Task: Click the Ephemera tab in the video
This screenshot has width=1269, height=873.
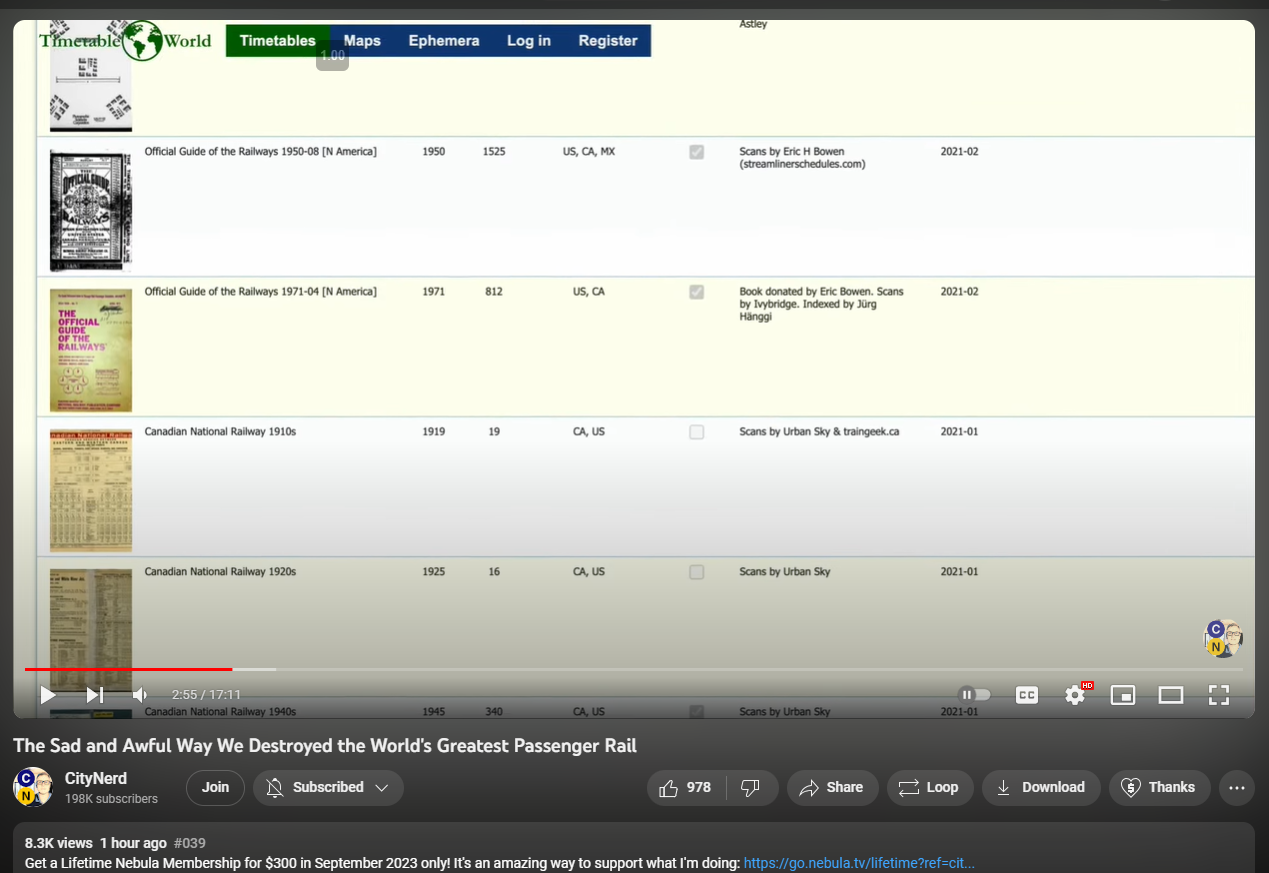Action: [x=444, y=41]
